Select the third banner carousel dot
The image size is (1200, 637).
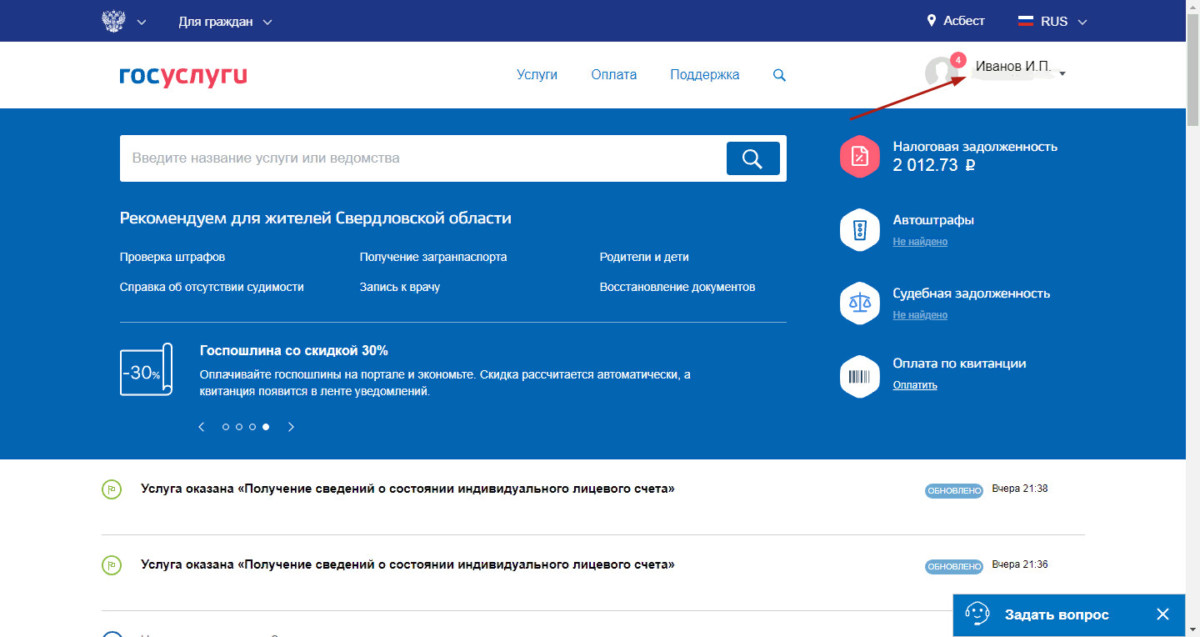(x=252, y=427)
